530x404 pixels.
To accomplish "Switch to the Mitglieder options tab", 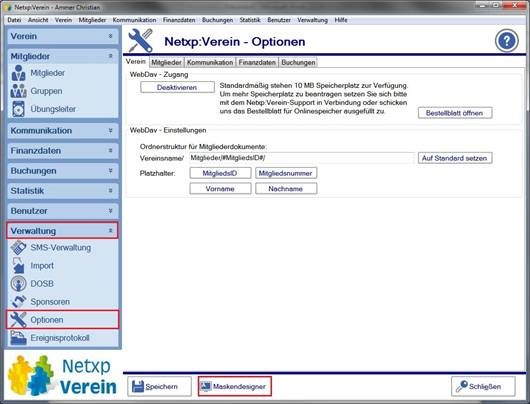I will [166, 62].
